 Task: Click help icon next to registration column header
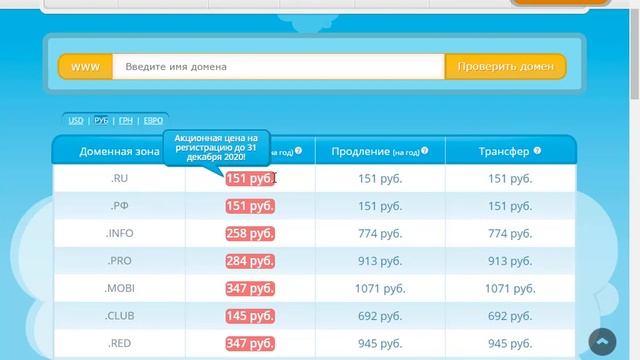[x=298, y=151]
